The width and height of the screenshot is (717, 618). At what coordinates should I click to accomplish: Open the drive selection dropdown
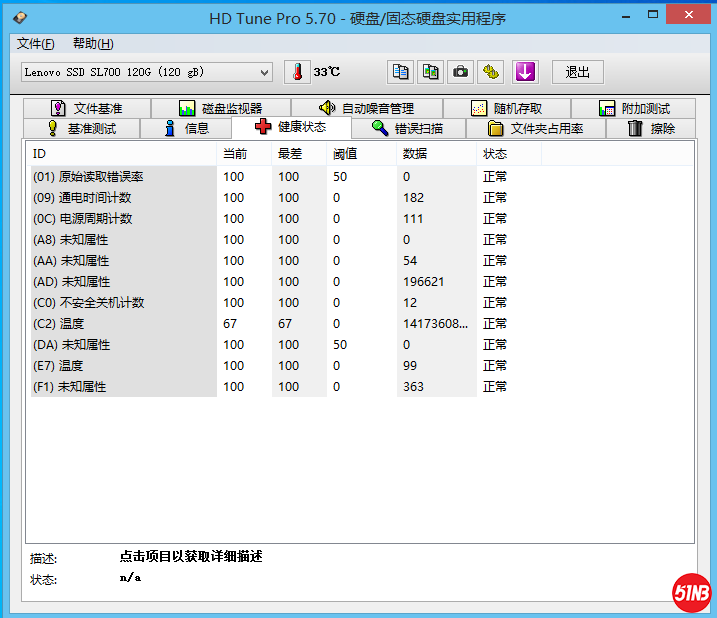146,72
